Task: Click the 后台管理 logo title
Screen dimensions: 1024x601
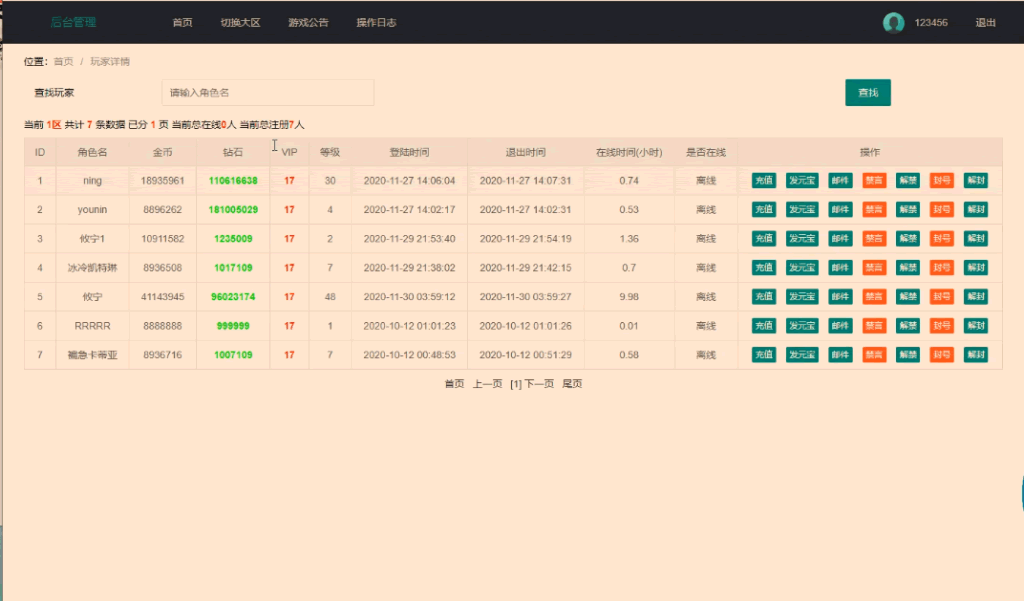Action: coord(74,23)
